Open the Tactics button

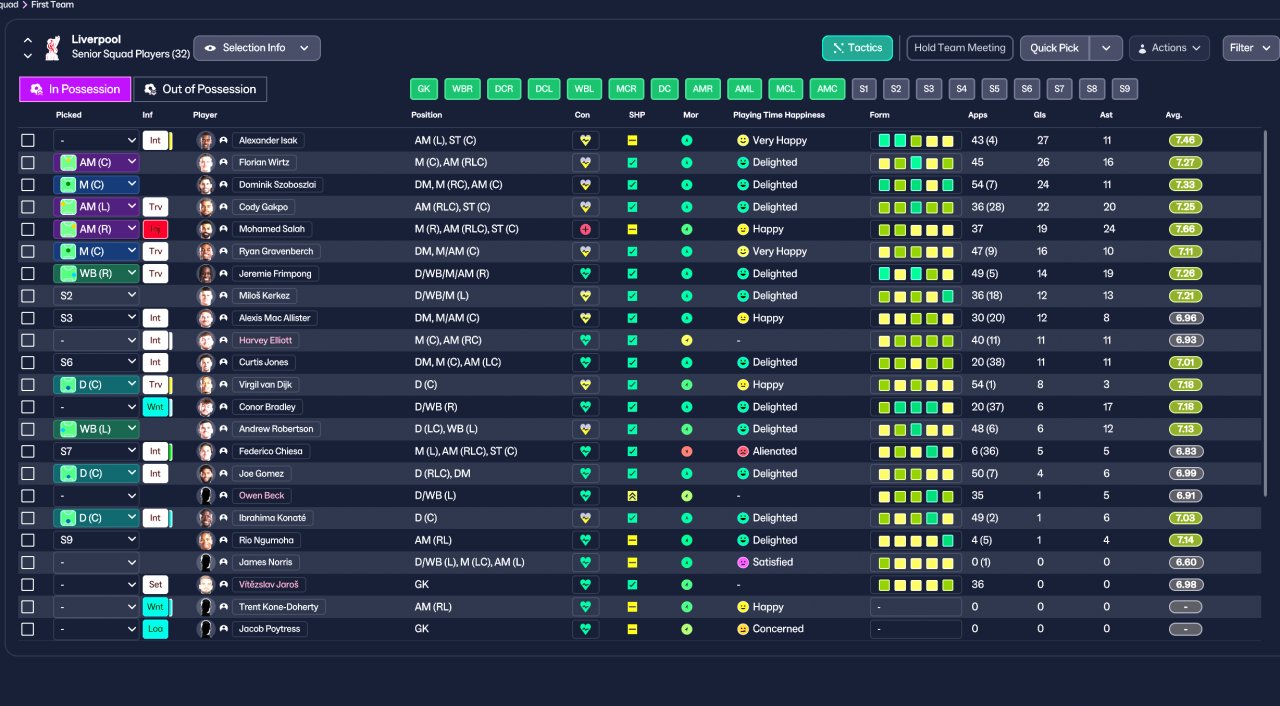857,48
